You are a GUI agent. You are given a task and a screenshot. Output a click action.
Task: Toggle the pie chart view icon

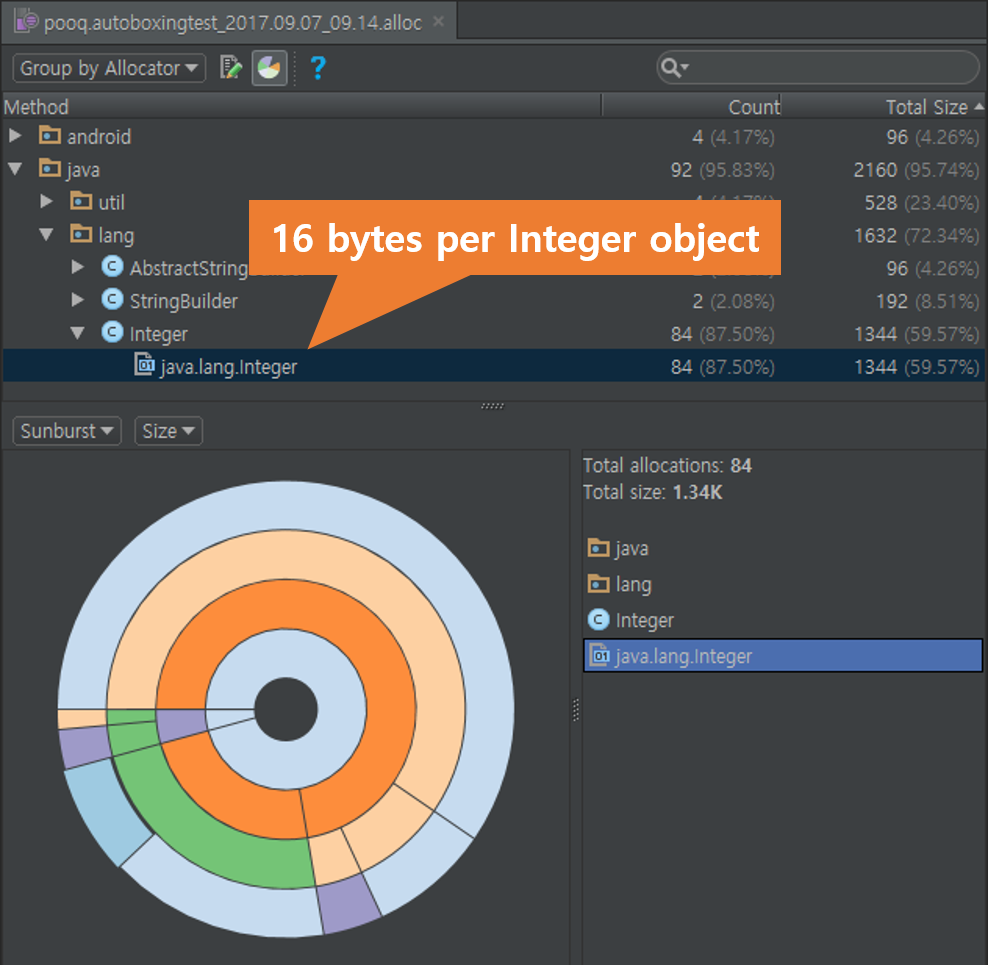[x=269, y=68]
